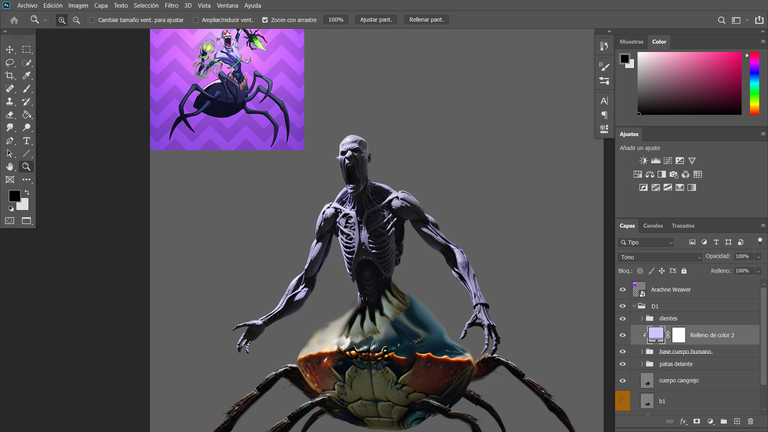Image resolution: width=768 pixels, height=432 pixels.
Task: Open the Tono blend mode dropdown
Action: point(660,257)
